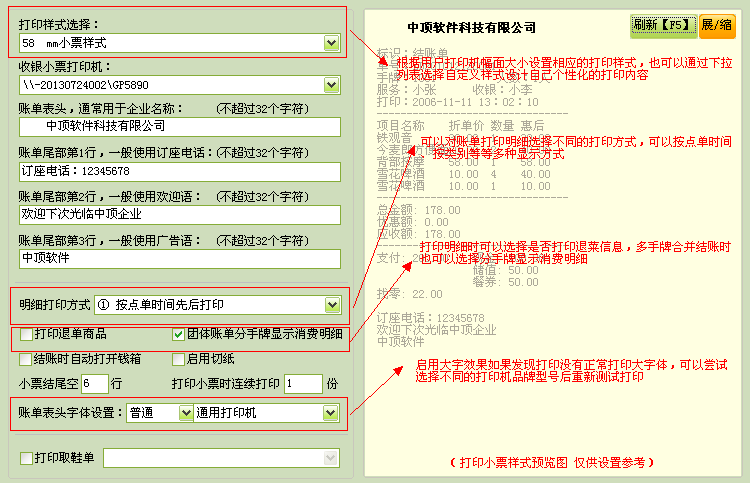This screenshot has width=750, height=483.
Task: Expand the 通用打印机 printer type dropdown
Action: click(330, 413)
